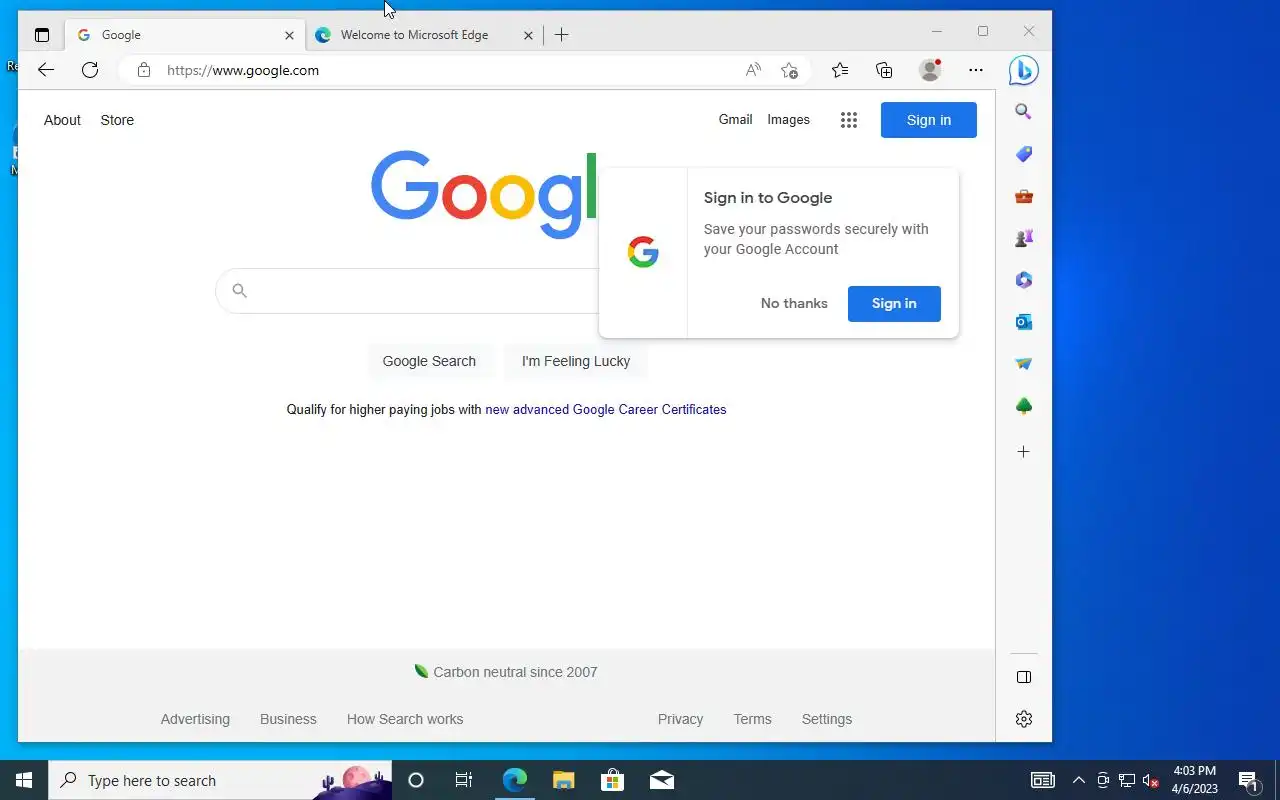Open the Business footer link
Screen dimensions: 1280x800
[288, 719]
